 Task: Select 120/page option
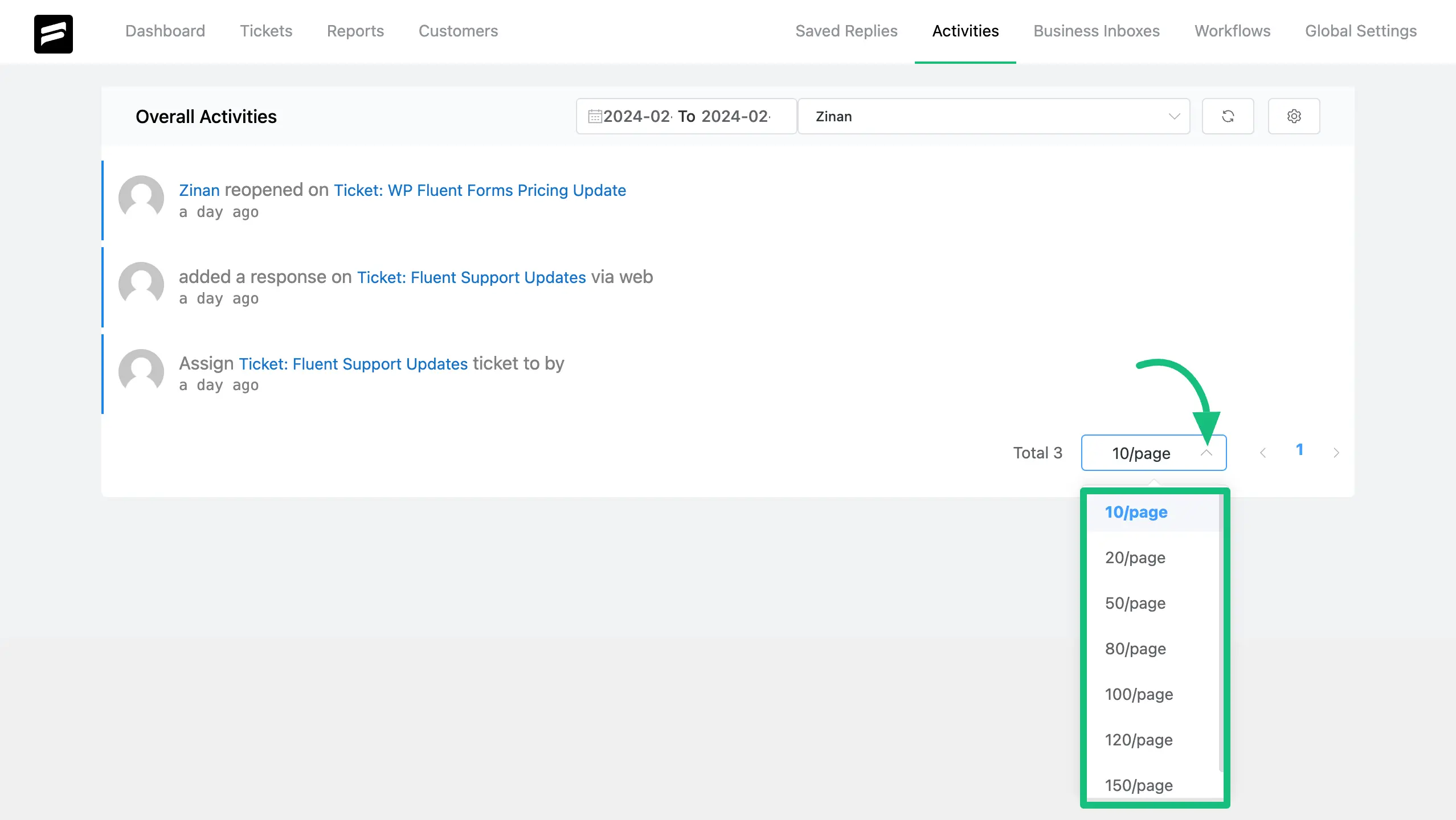tap(1153, 740)
